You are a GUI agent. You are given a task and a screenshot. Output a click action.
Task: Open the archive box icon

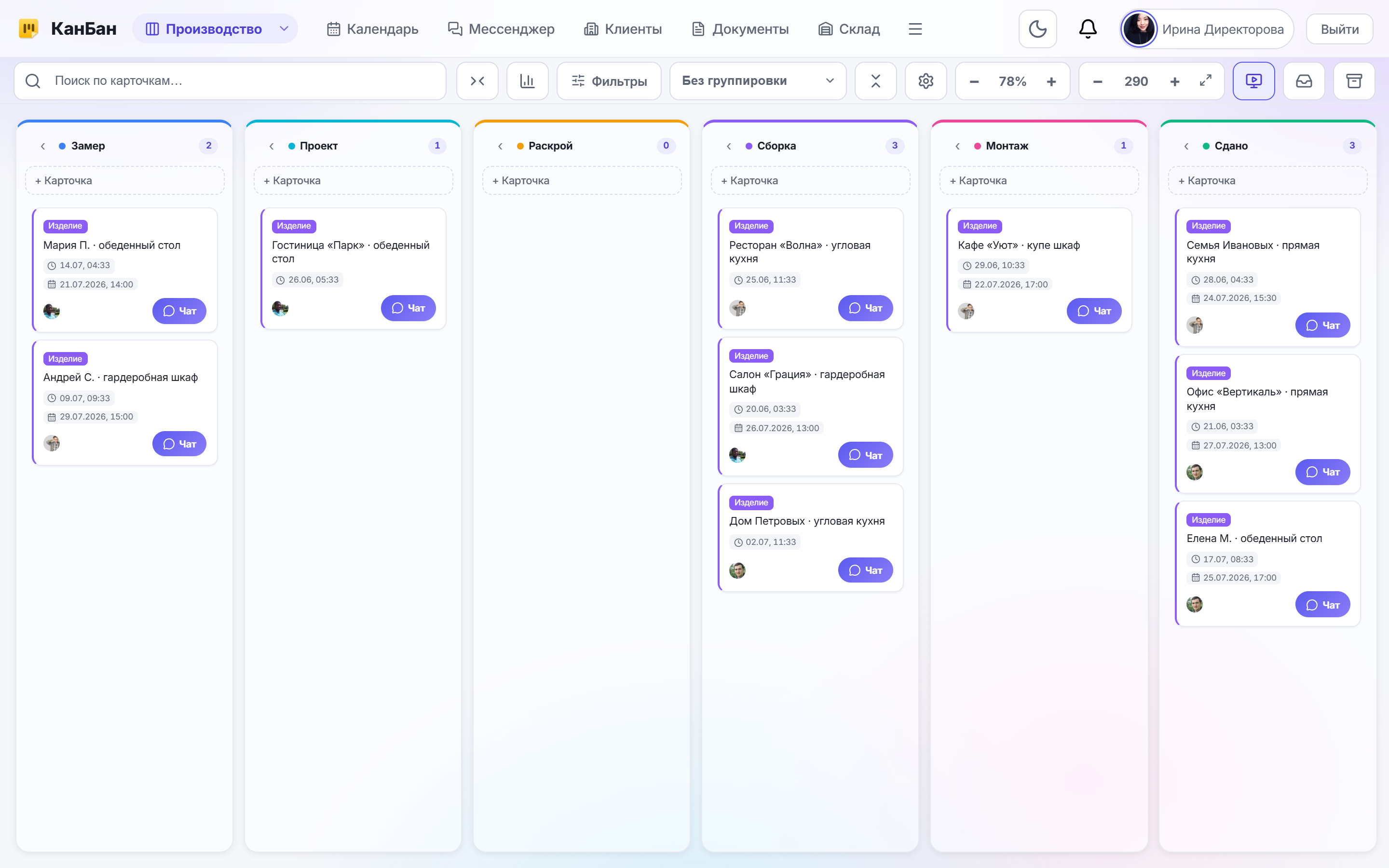[1354, 81]
